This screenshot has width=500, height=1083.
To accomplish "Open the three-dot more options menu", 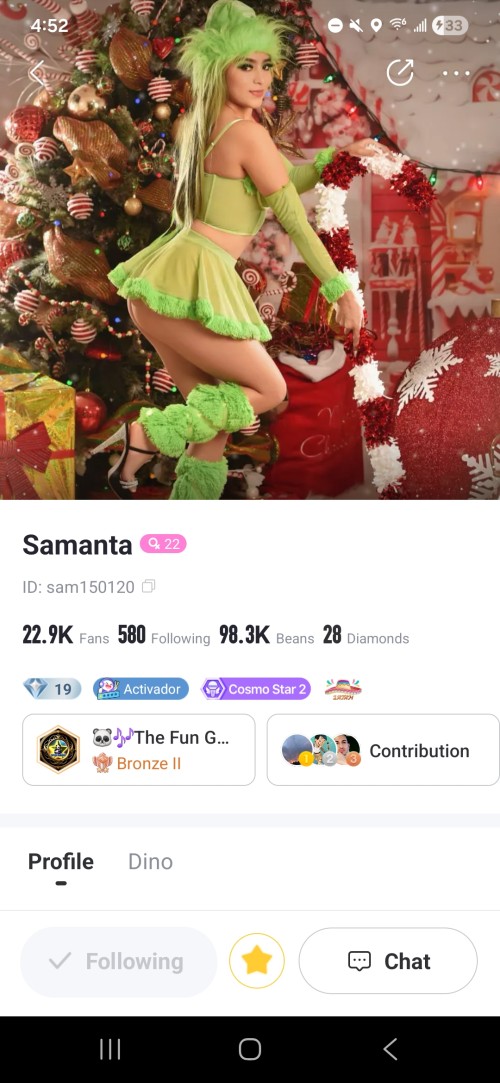I will coord(456,73).
